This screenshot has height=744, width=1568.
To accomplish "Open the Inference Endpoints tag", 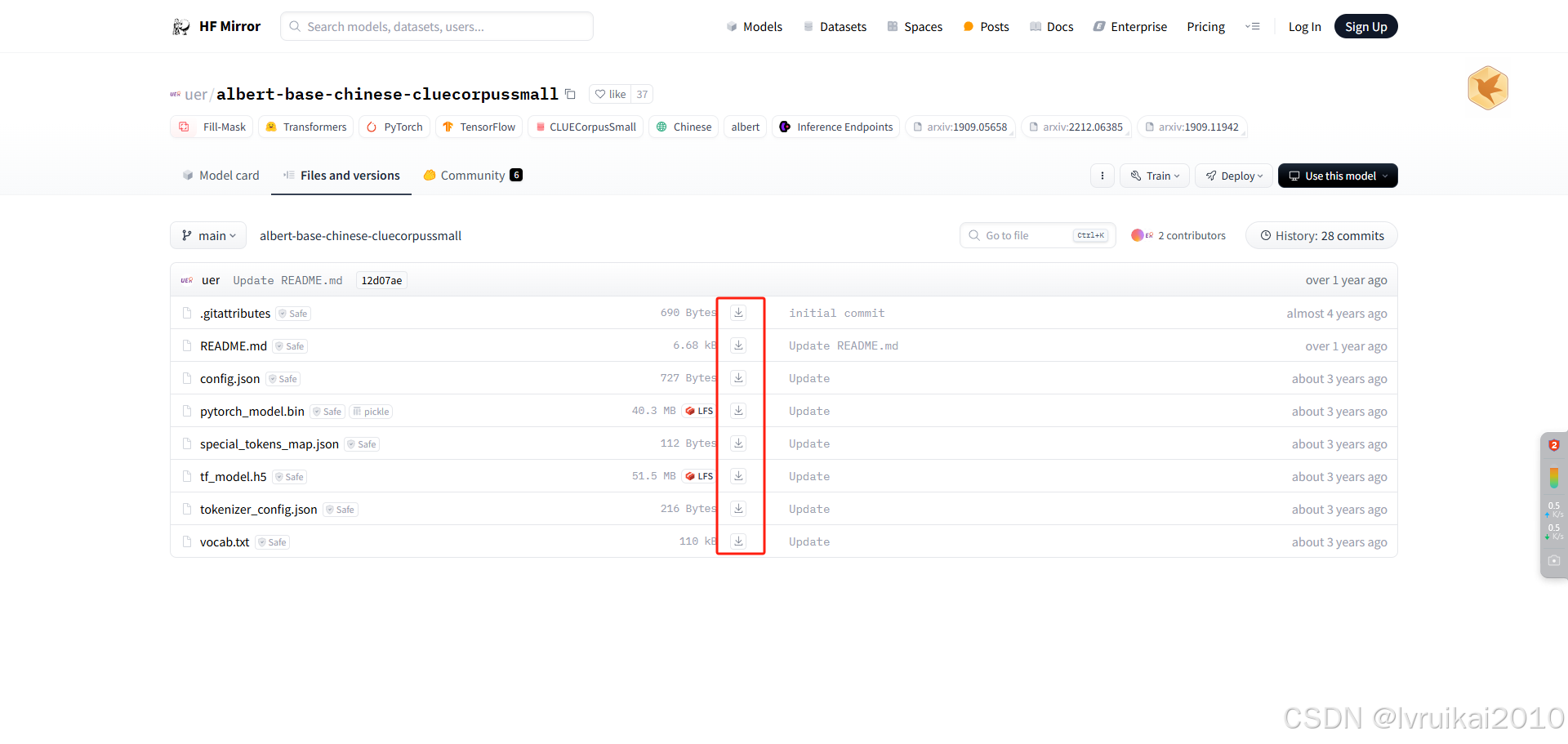I will pos(836,127).
